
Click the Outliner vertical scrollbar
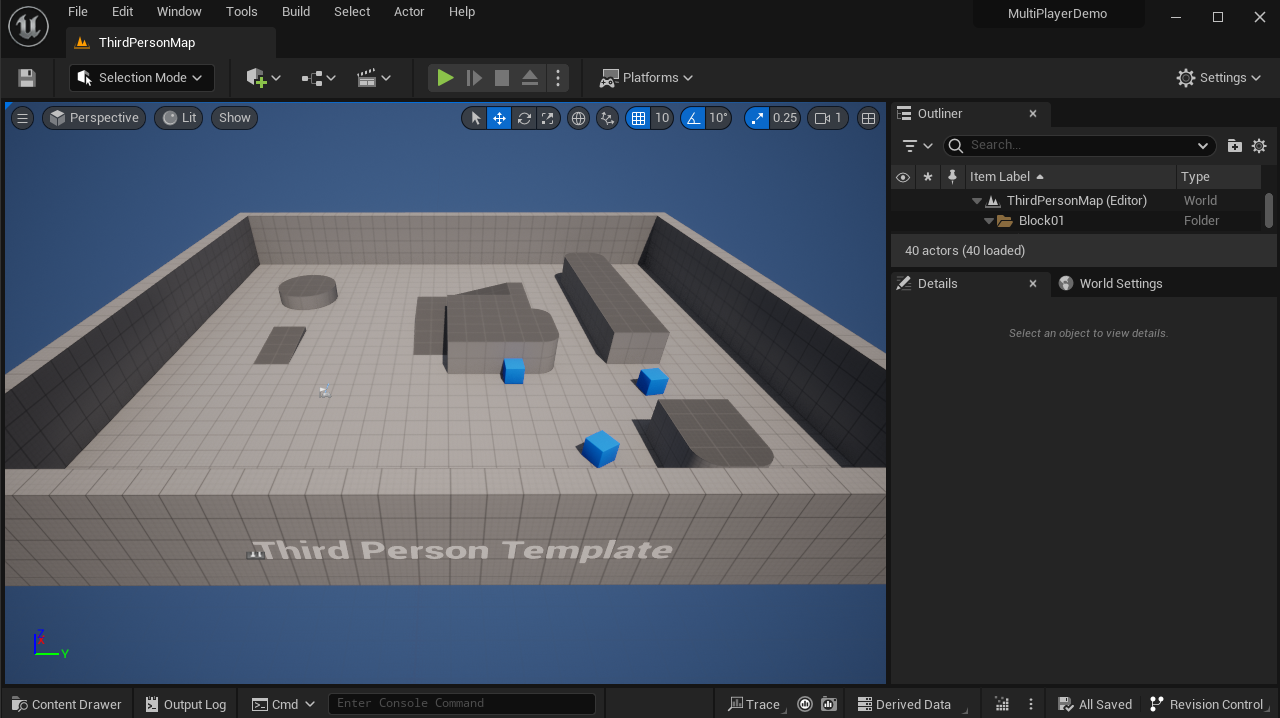point(1269,210)
